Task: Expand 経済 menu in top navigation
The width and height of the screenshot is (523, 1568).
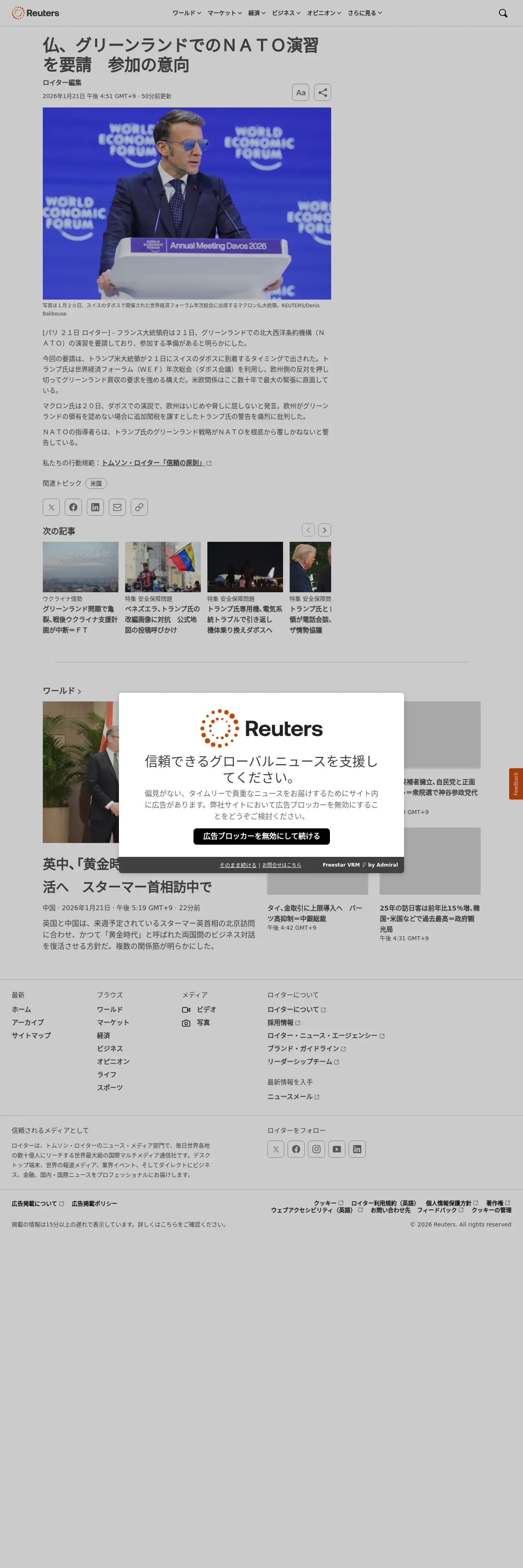Action: (257, 13)
